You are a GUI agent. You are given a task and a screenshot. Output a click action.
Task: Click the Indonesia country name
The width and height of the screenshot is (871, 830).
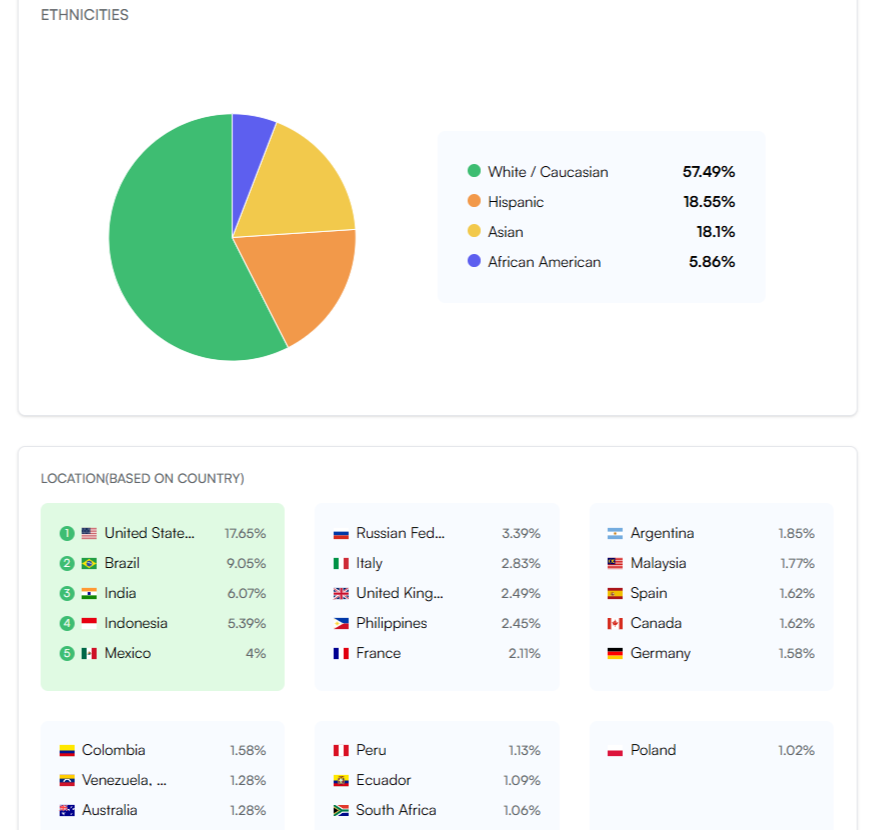[x=136, y=623]
